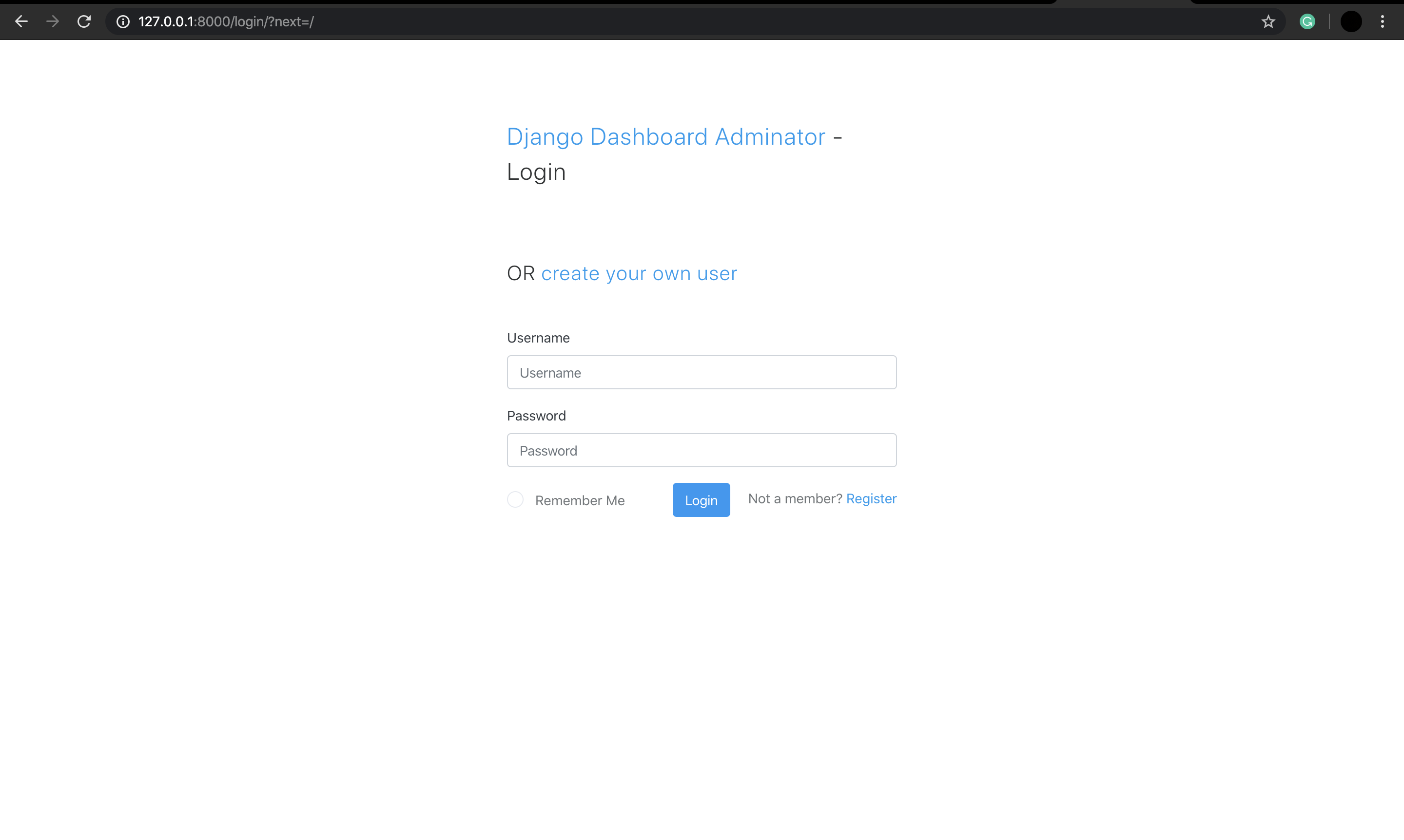This screenshot has width=1404, height=840.
Task: Open Chrome's three-dot menu
Action: point(1383,21)
